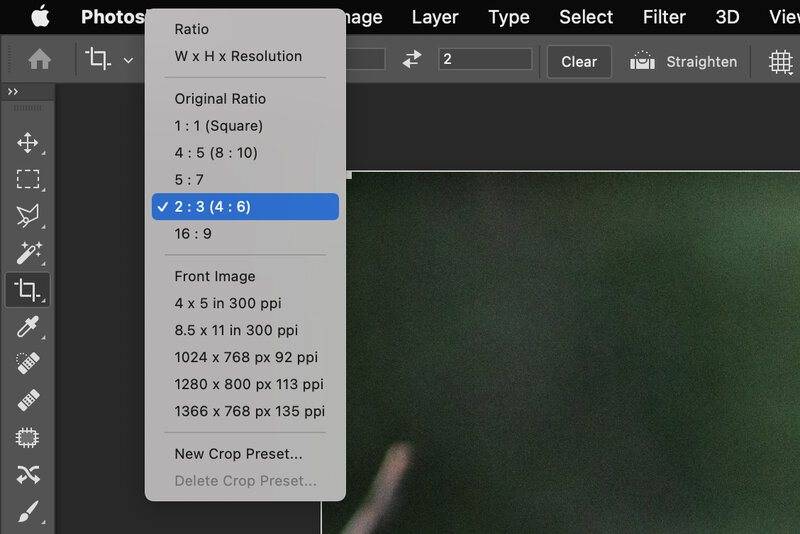This screenshot has height=534, width=800.
Task: Swap width and height with the arrows icon
Action: point(411,59)
